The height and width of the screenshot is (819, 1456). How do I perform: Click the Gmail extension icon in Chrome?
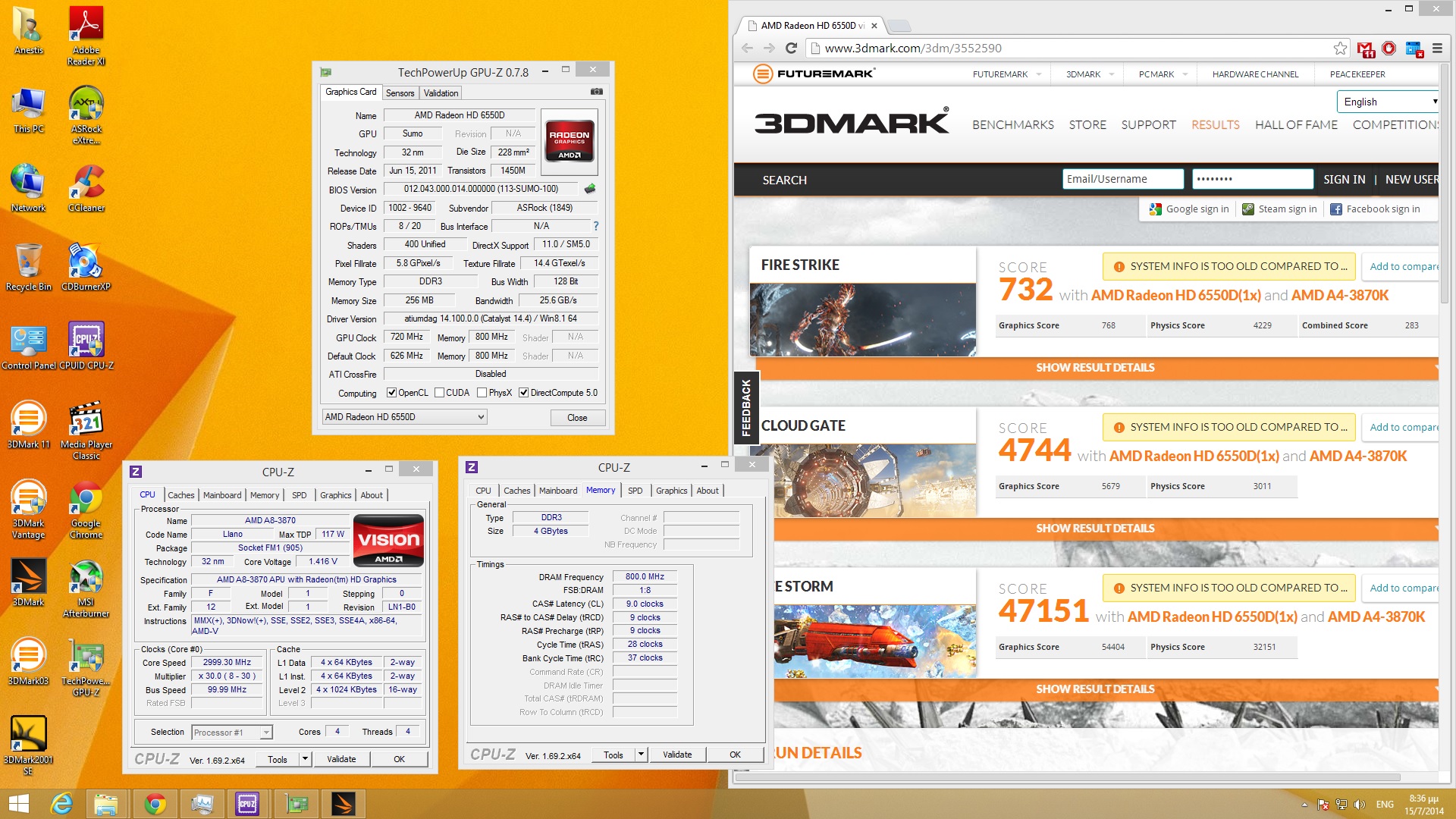coord(1366,49)
